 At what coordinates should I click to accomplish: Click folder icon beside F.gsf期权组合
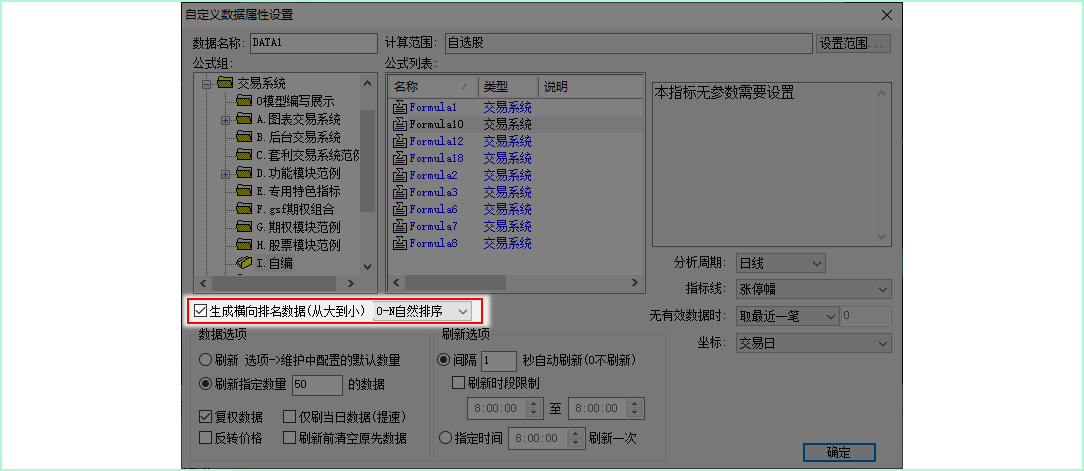click(x=243, y=209)
